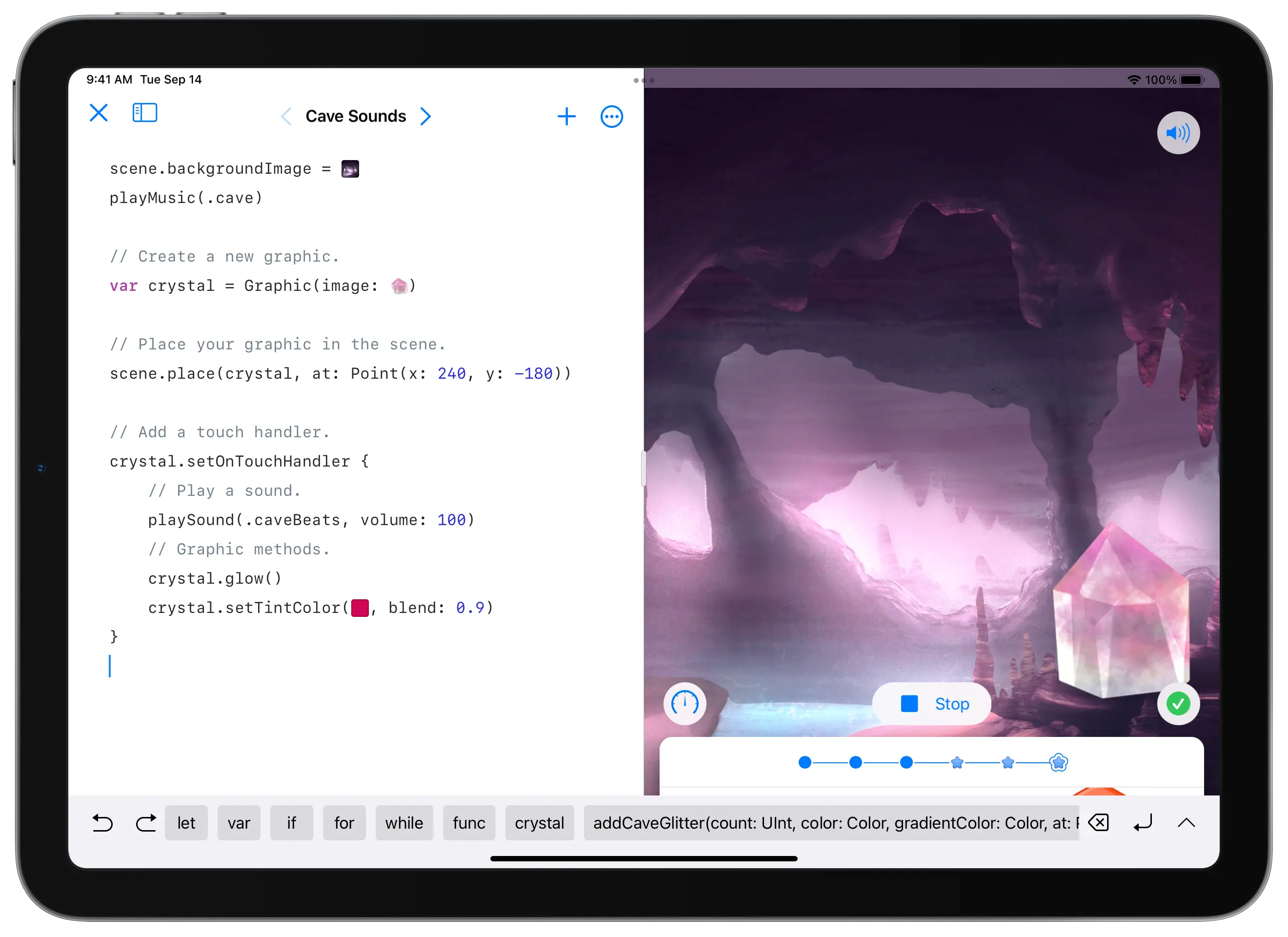This screenshot has height=937, width=1288.
Task: Tap the green checkmark run button
Action: 1178,703
